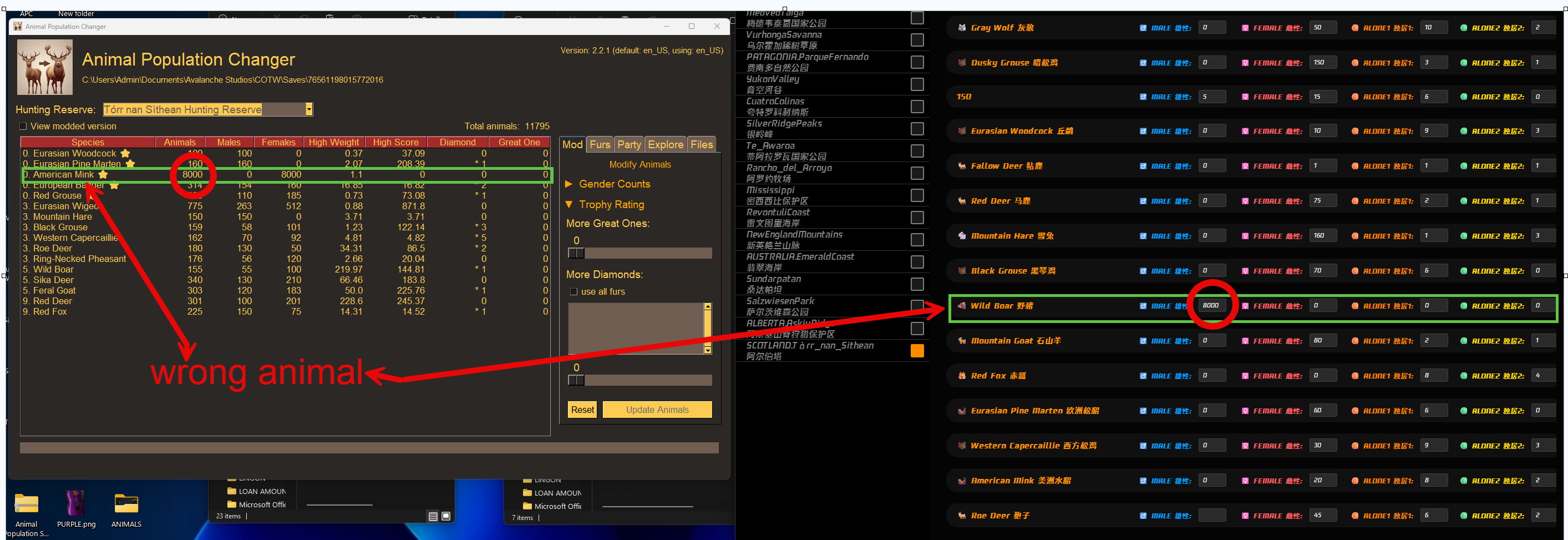This screenshot has width=1568, height=540.
Task: Check the Mississippi reserve box
Action: (917, 195)
